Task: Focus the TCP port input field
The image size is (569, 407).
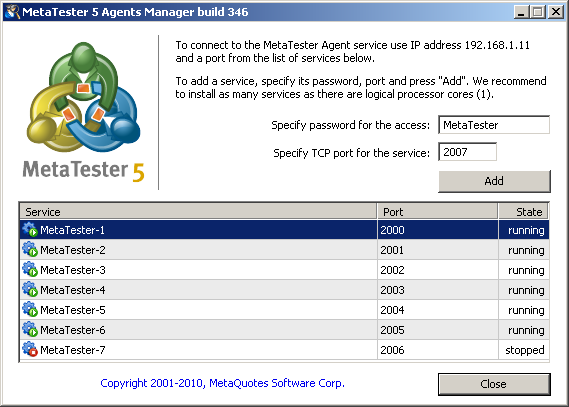Action: pos(467,152)
